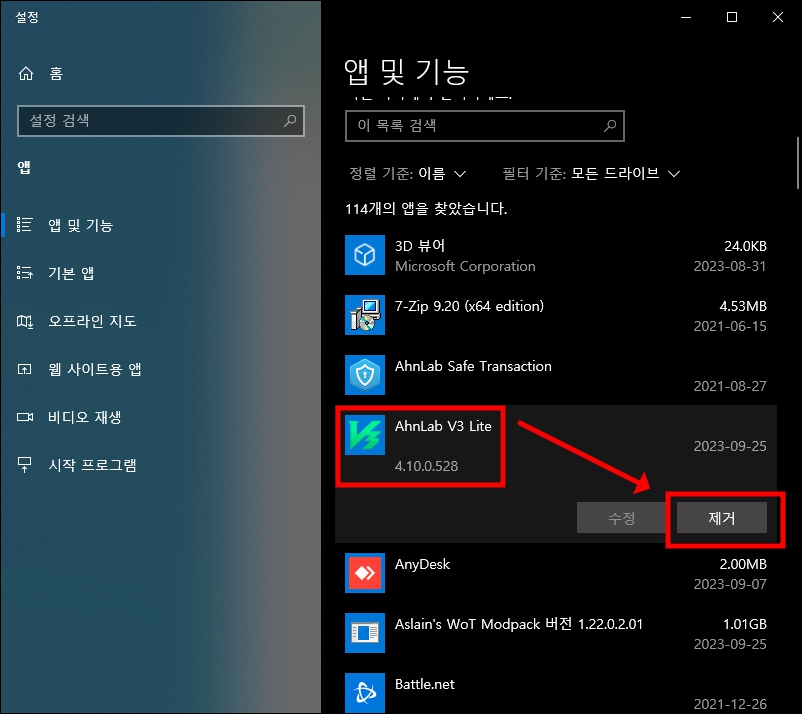Click the date 2023-09-07
This screenshot has width=802, height=714.
(730, 584)
